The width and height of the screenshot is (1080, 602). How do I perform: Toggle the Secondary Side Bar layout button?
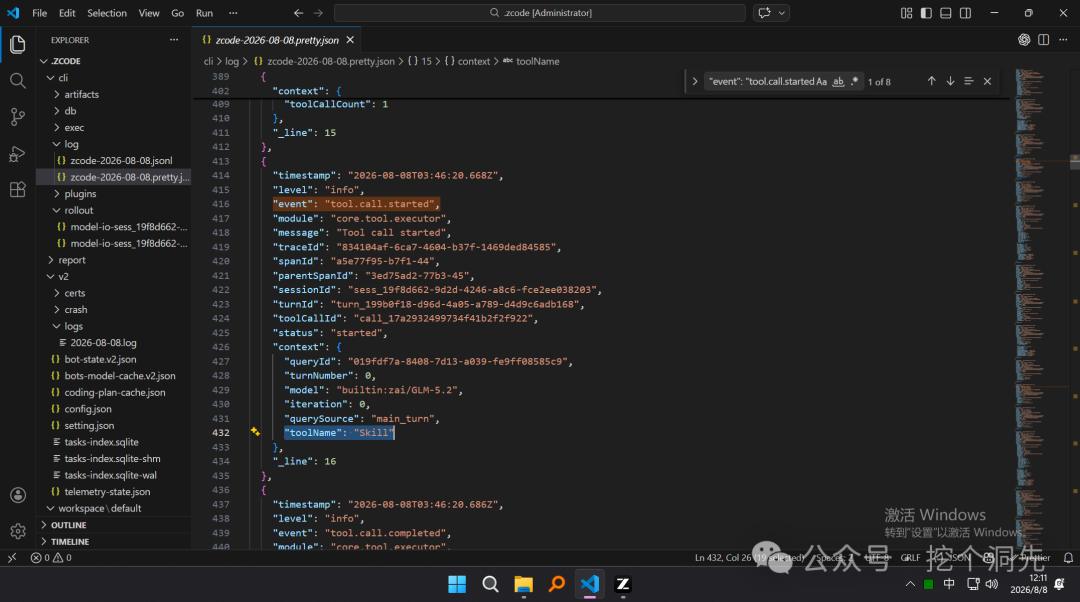(x=966, y=12)
